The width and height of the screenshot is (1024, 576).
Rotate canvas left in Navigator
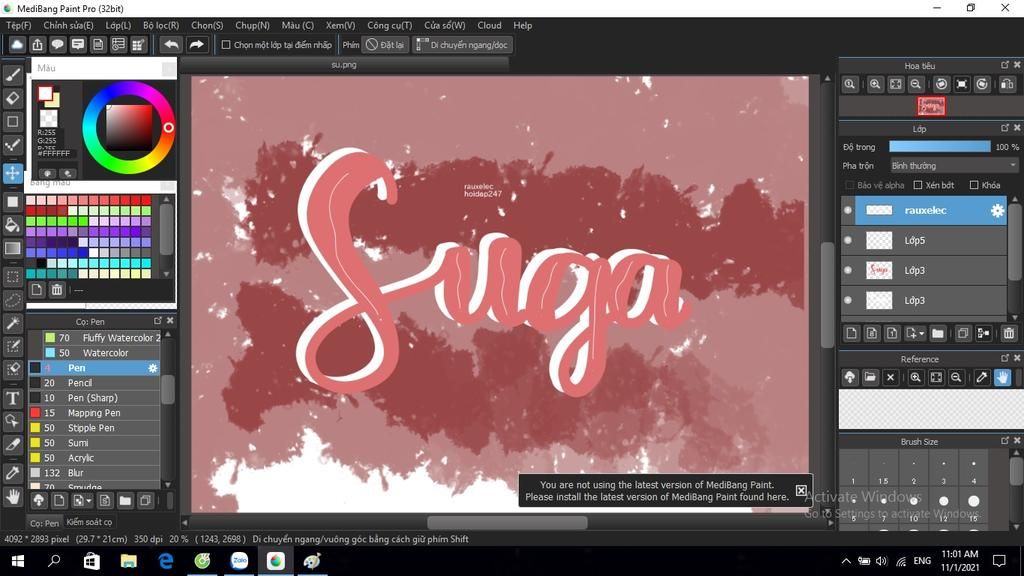[x=941, y=84]
